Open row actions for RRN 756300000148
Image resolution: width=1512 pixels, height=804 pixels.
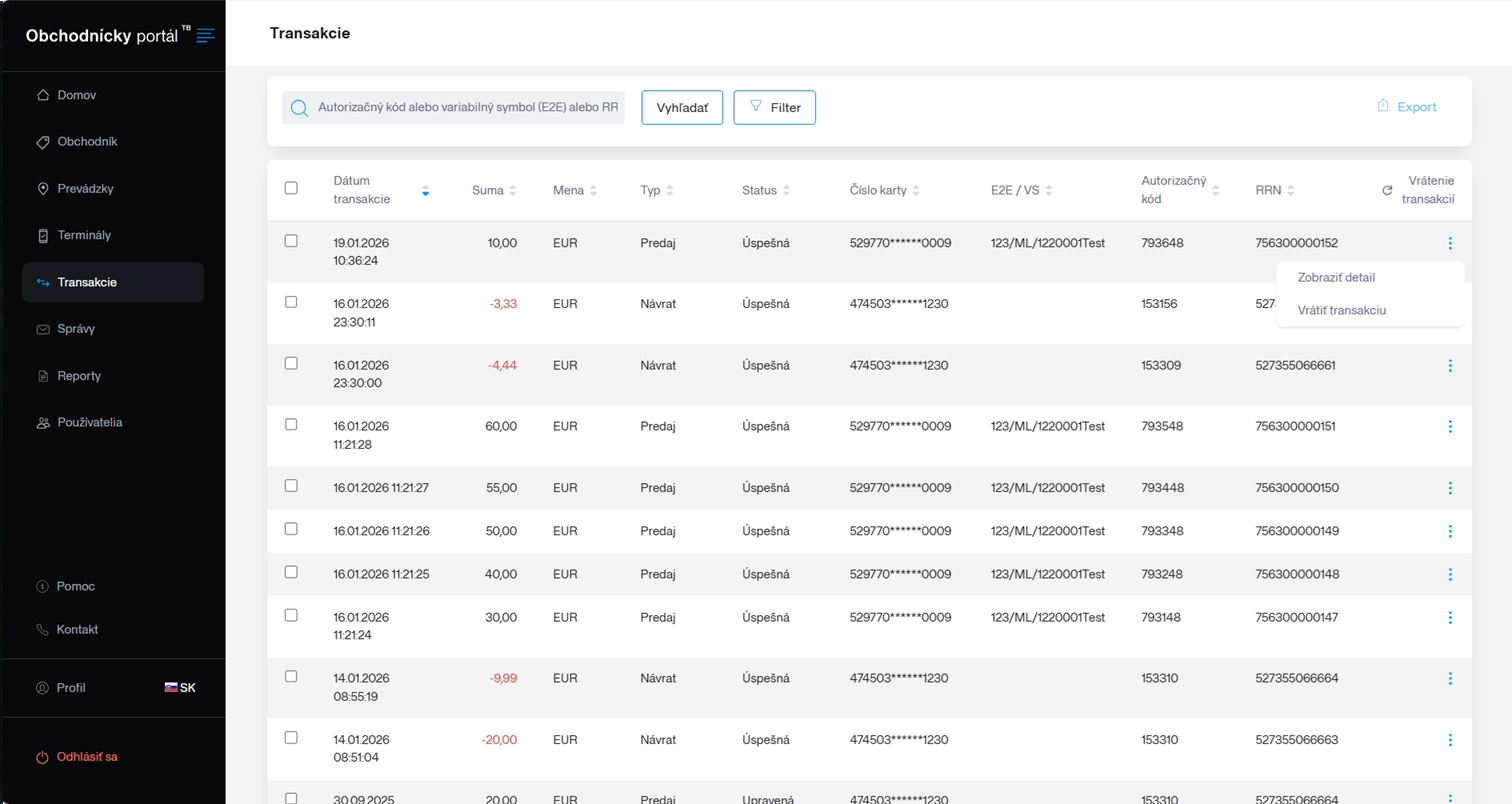pyautogui.click(x=1450, y=575)
